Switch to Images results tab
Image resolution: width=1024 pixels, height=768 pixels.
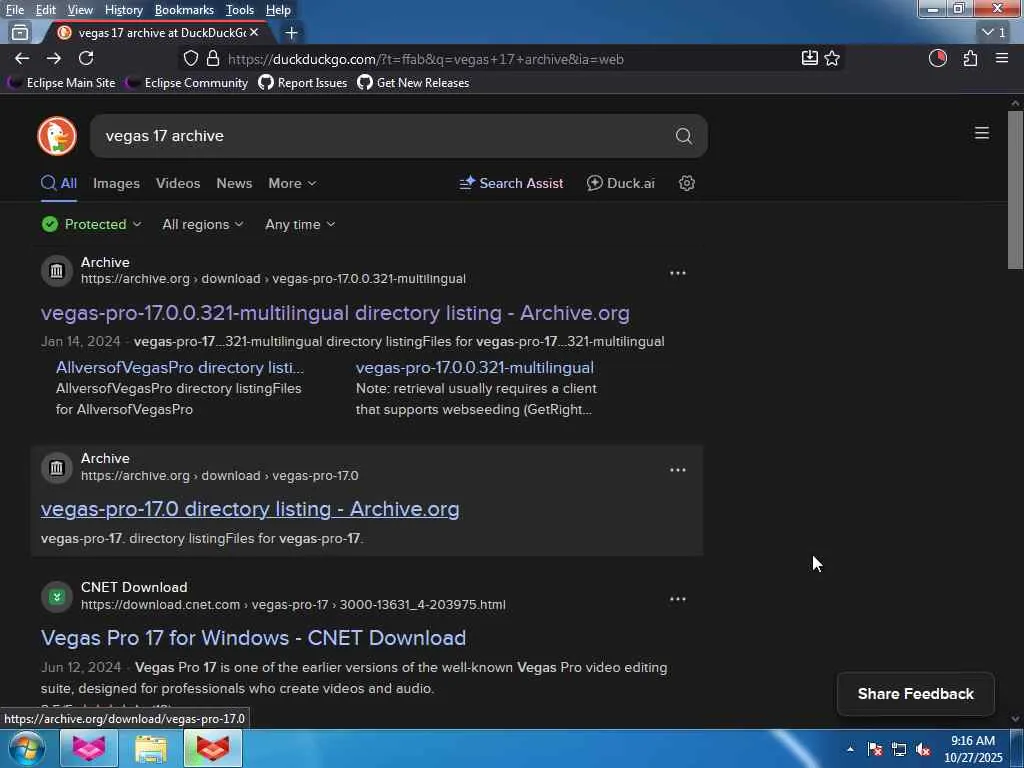click(x=116, y=183)
